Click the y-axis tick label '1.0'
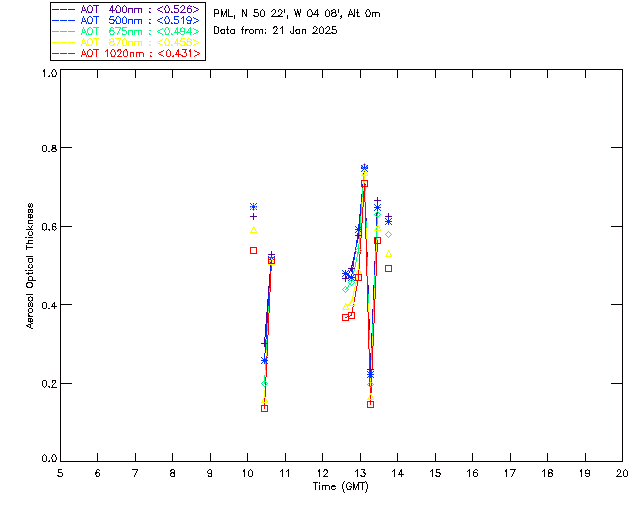The height and width of the screenshot is (512, 640). [49, 73]
